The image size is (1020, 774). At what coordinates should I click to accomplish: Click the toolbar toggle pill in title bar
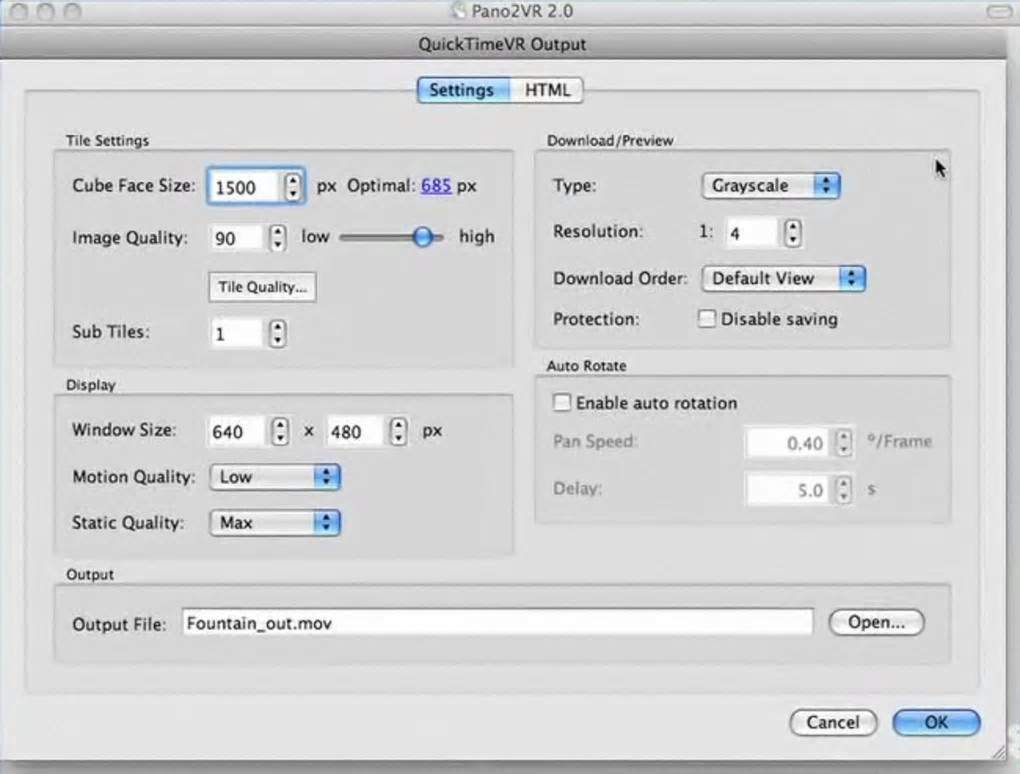pyautogui.click(x=999, y=12)
